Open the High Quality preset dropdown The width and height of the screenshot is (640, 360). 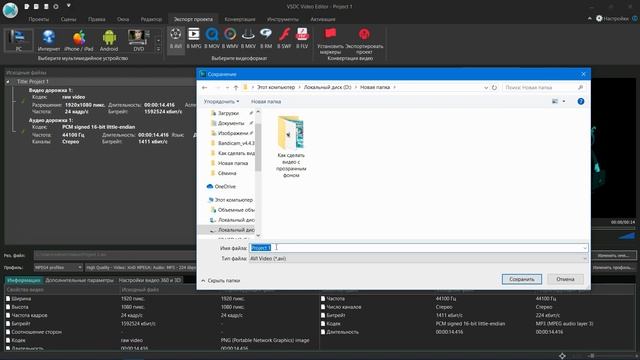(141, 268)
